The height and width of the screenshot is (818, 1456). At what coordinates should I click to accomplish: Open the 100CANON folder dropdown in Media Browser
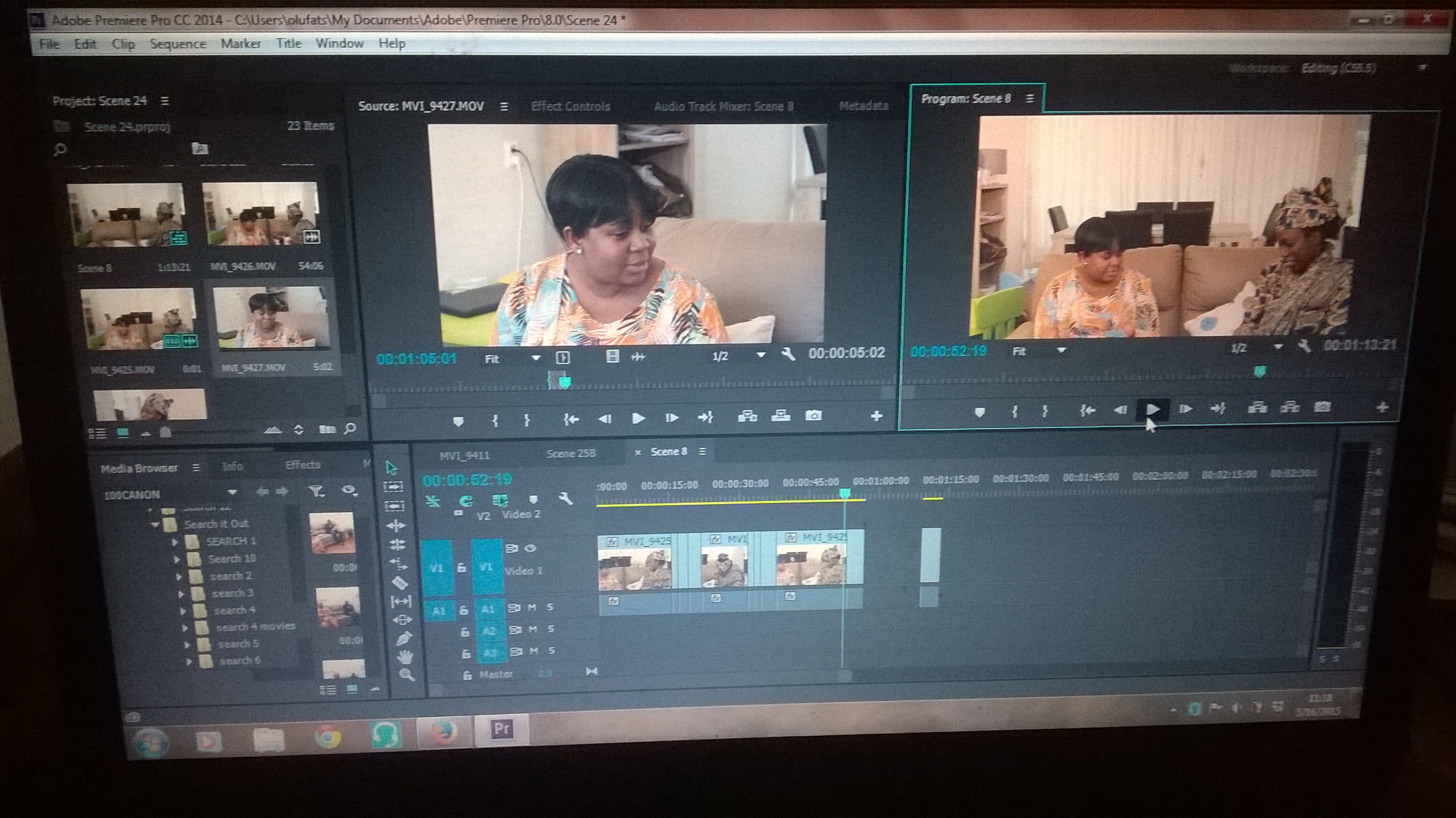[x=232, y=493]
